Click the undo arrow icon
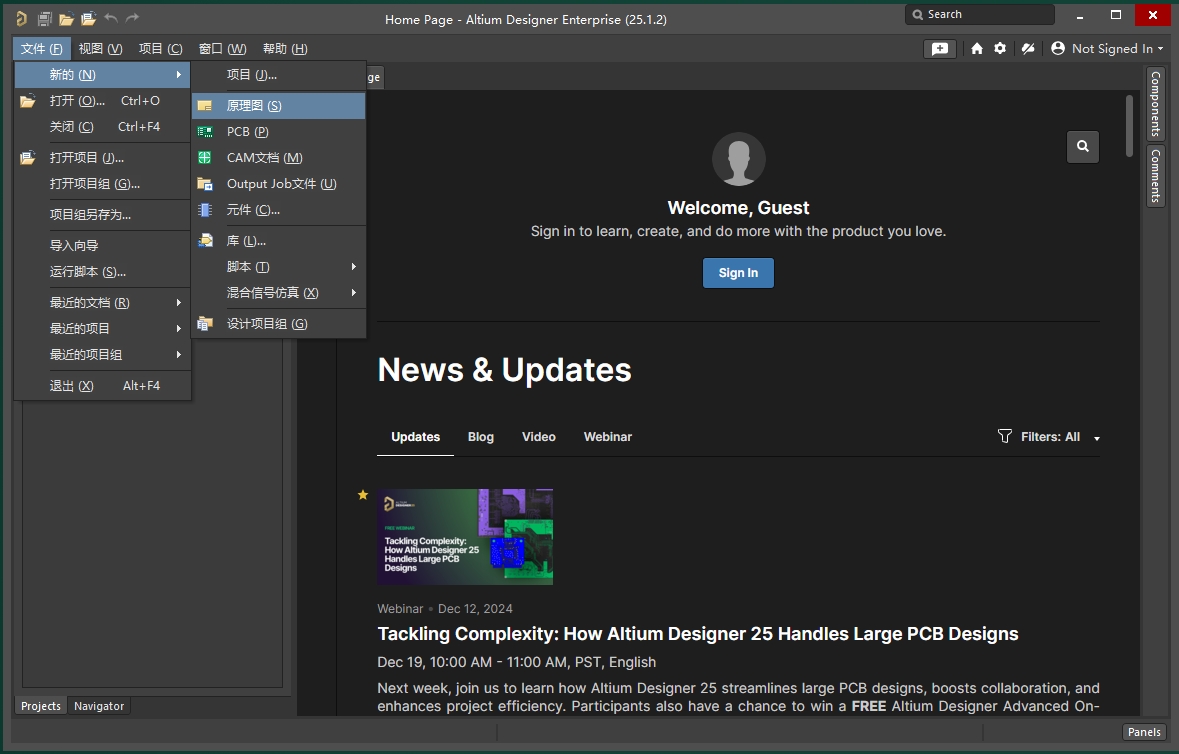 click(x=111, y=18)
